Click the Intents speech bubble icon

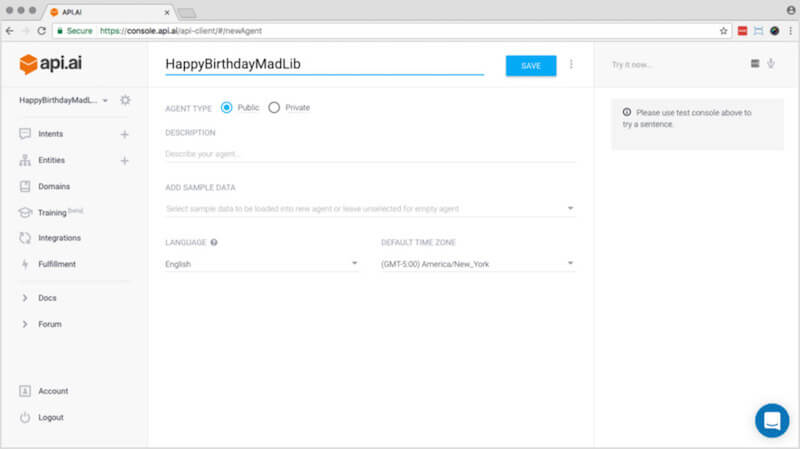24,134
